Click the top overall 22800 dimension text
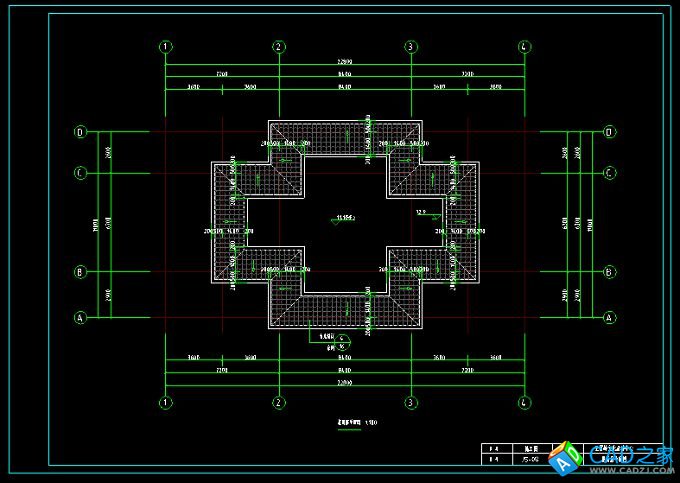 tap(344, 63)
